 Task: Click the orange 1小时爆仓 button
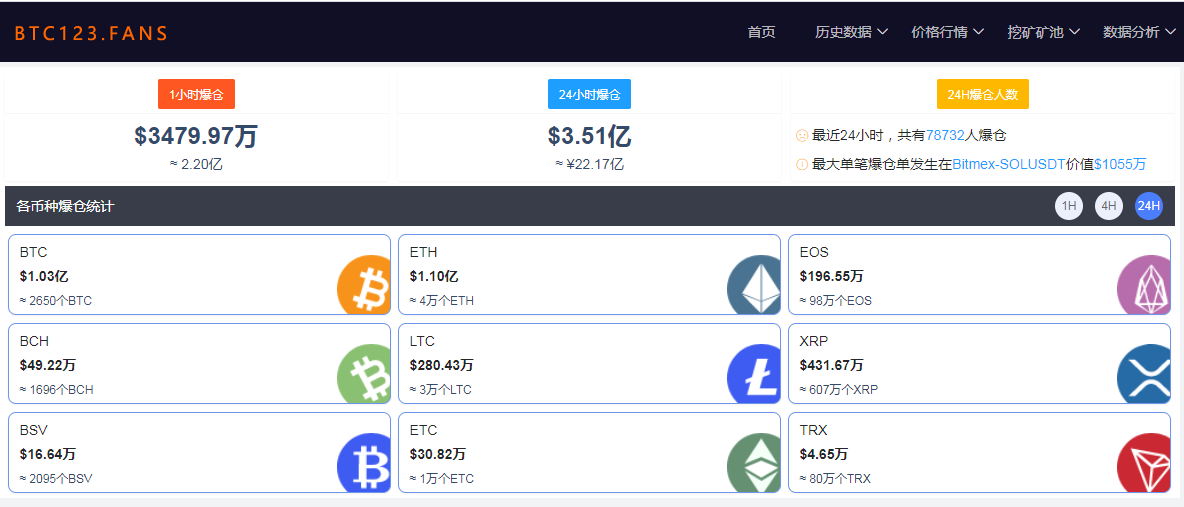(x=196, y=94)
